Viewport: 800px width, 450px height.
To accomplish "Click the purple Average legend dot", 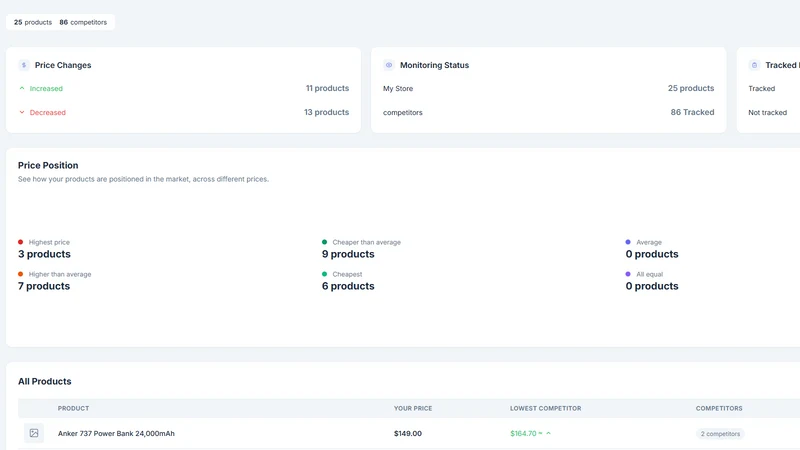I will point(628,242).
